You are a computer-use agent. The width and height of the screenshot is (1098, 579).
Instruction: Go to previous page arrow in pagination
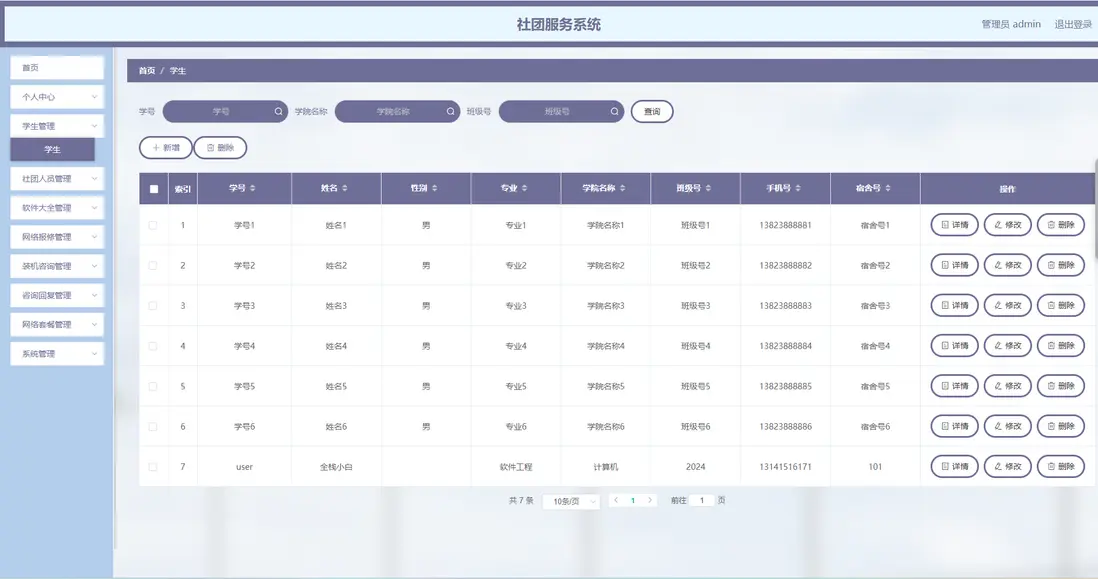(x=616, y=500)
